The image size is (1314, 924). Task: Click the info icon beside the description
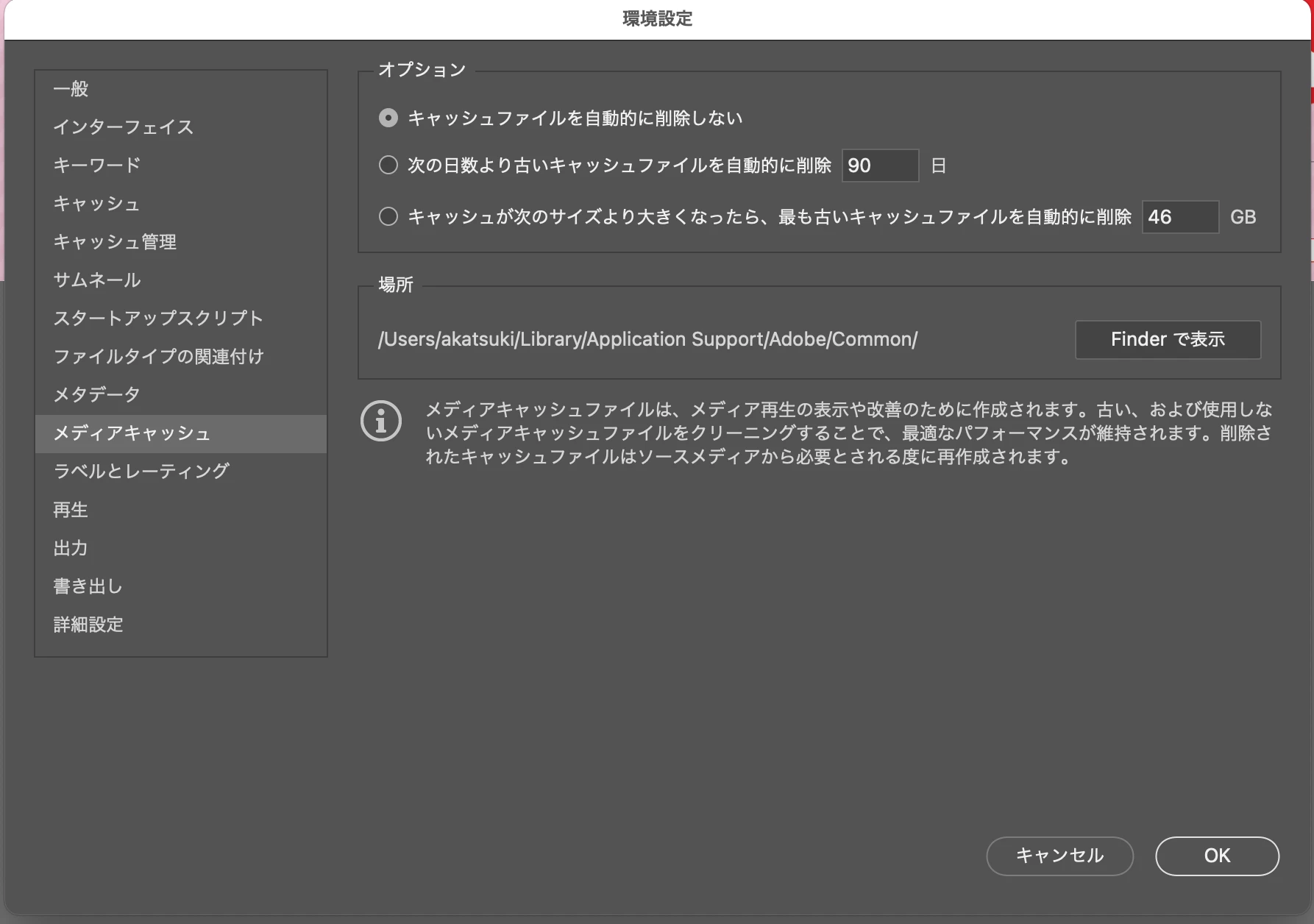point(381,421)
